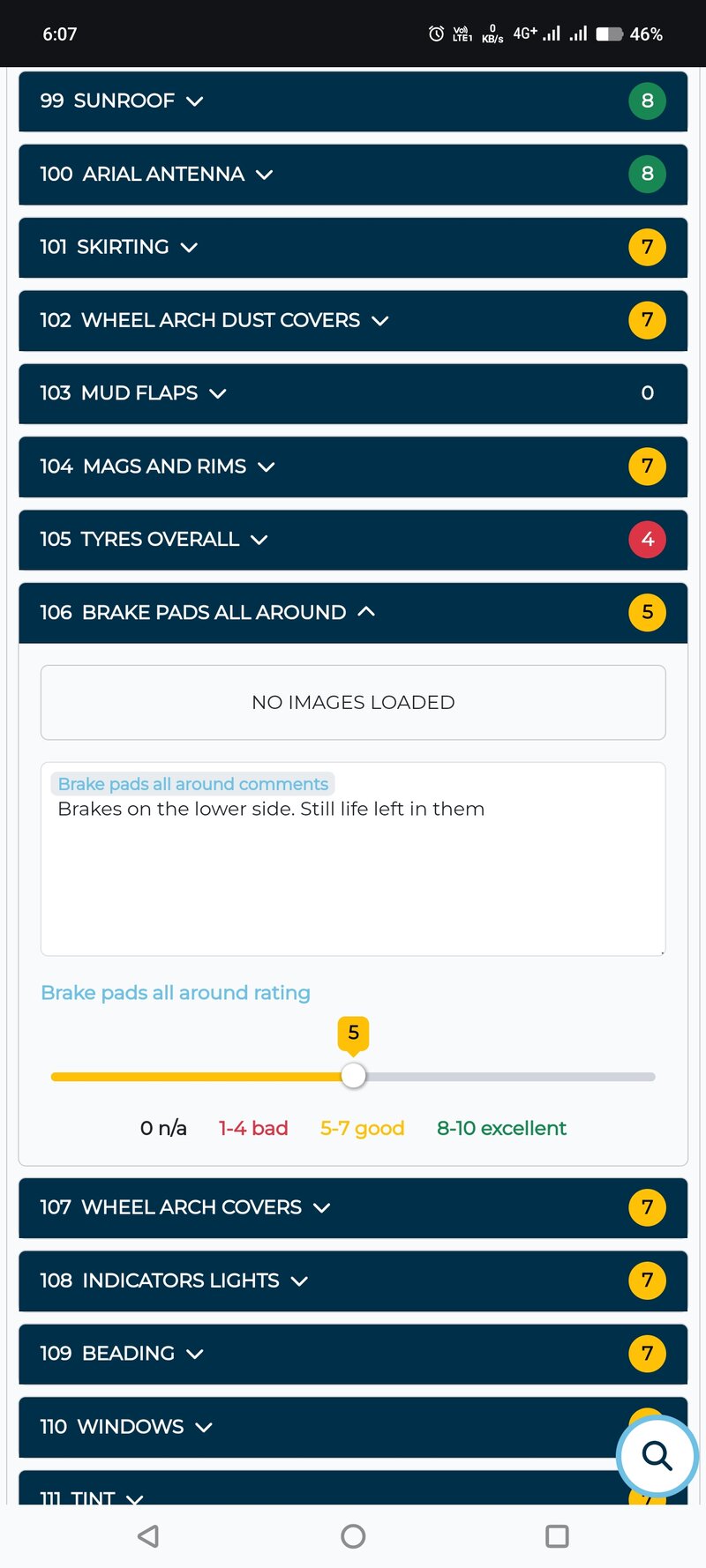The width and height of the screenshot is (706, 1568).
Task: Open the 108 Indicators Lights section
Action: pos(353,1281)
